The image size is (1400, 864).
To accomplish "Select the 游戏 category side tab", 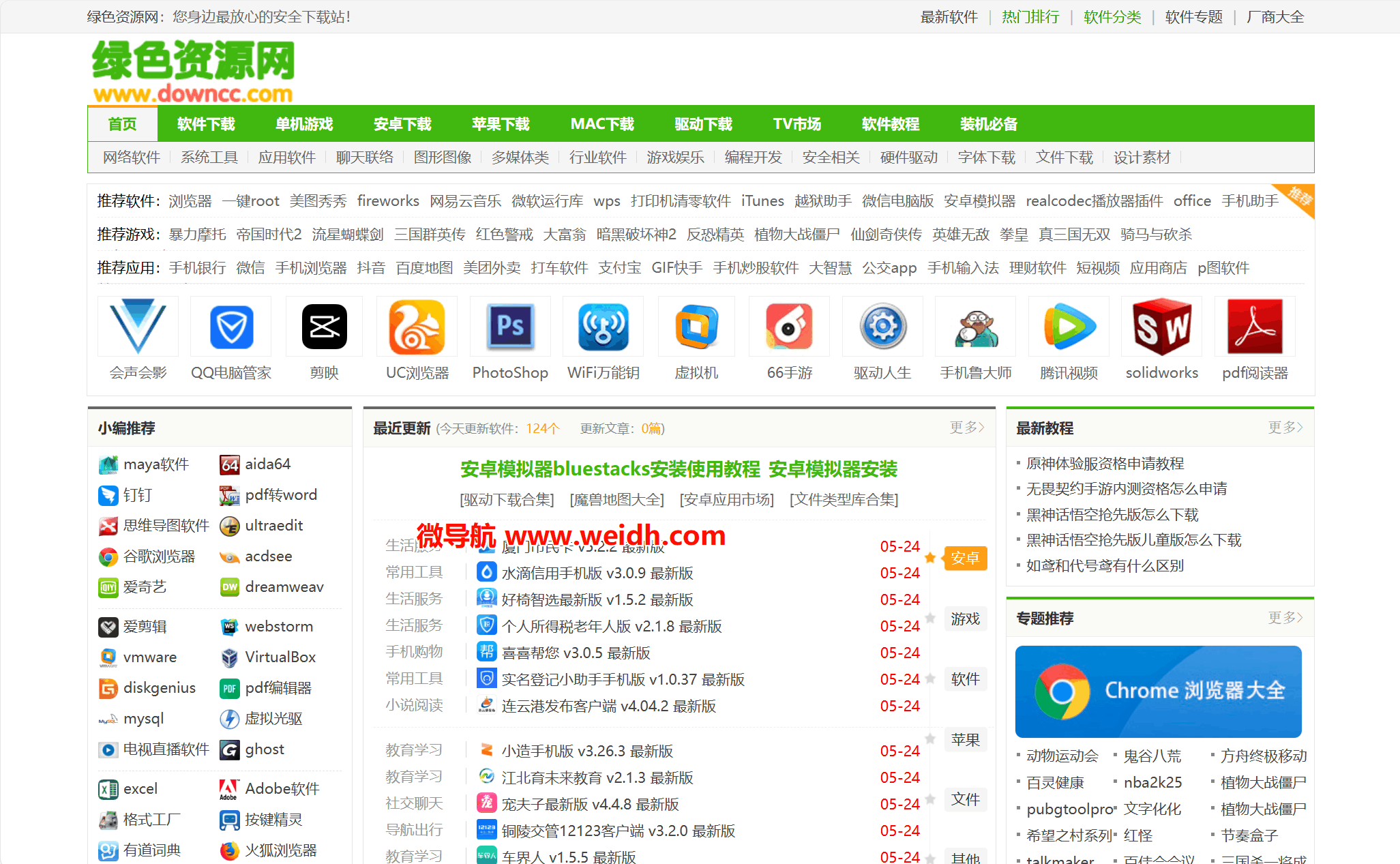I will 965,619.
